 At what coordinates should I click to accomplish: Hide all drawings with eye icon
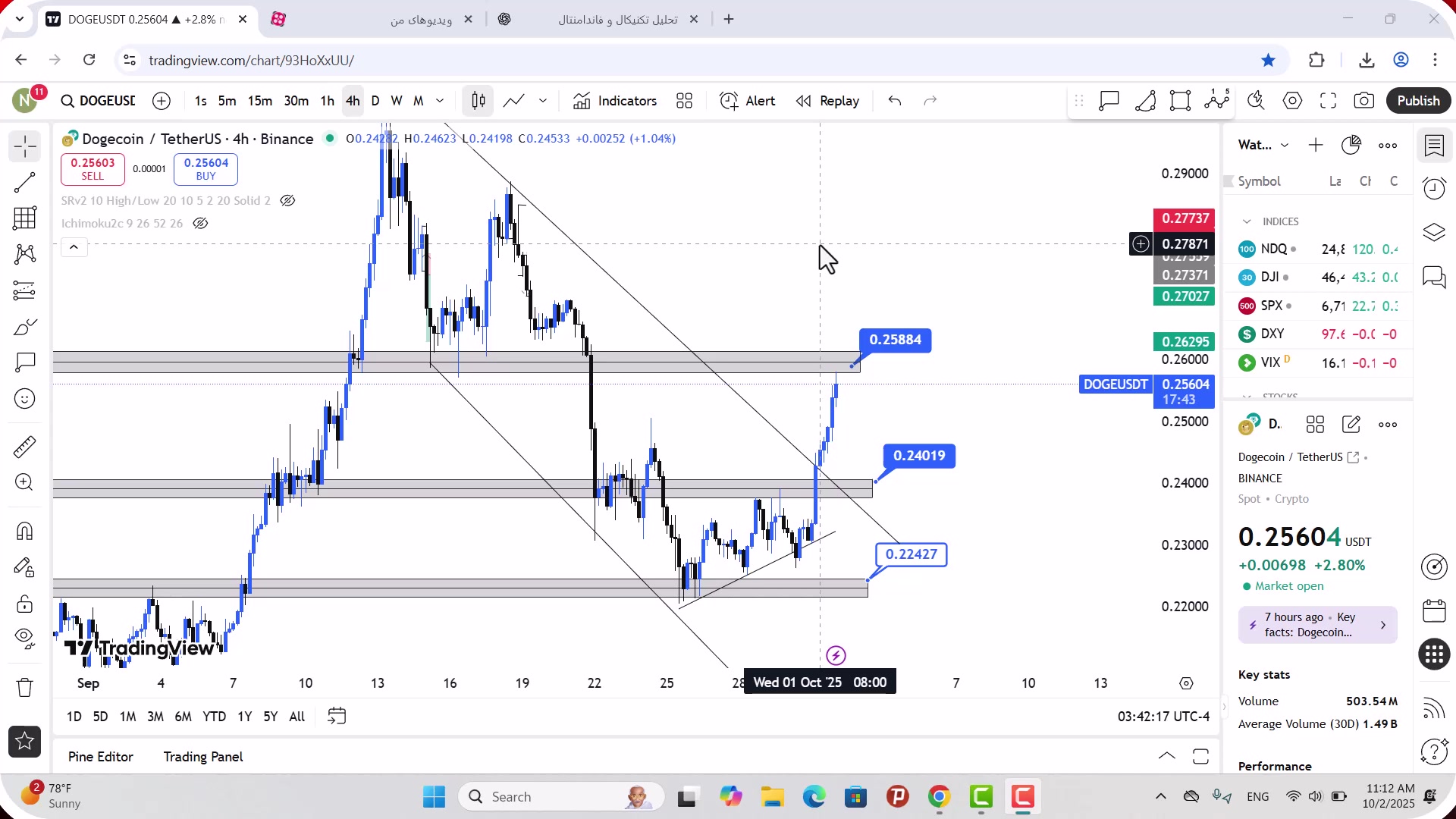[x=25, y=639]
